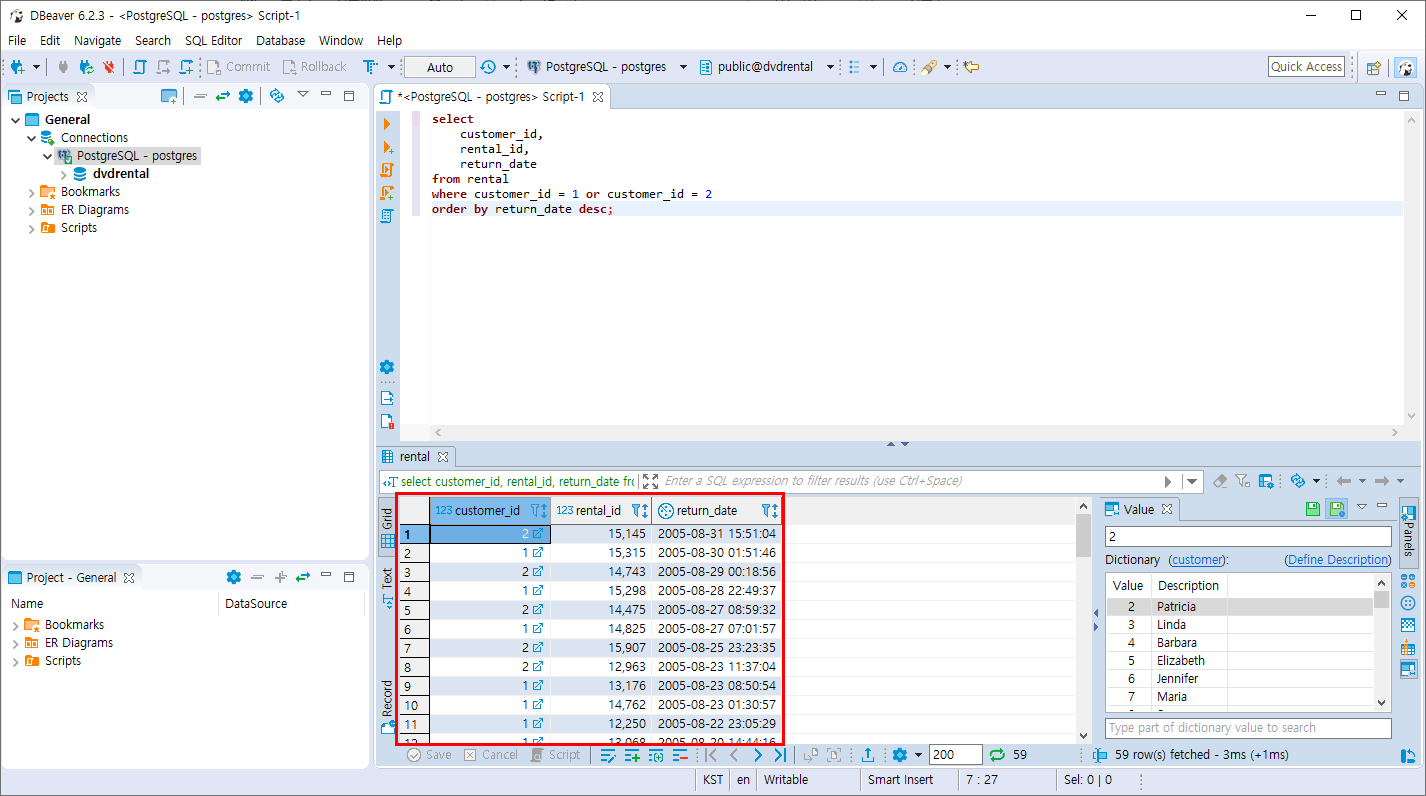Toggle the Auto commit mode button
Viewport: 1426px width, 796px height.
440,67
